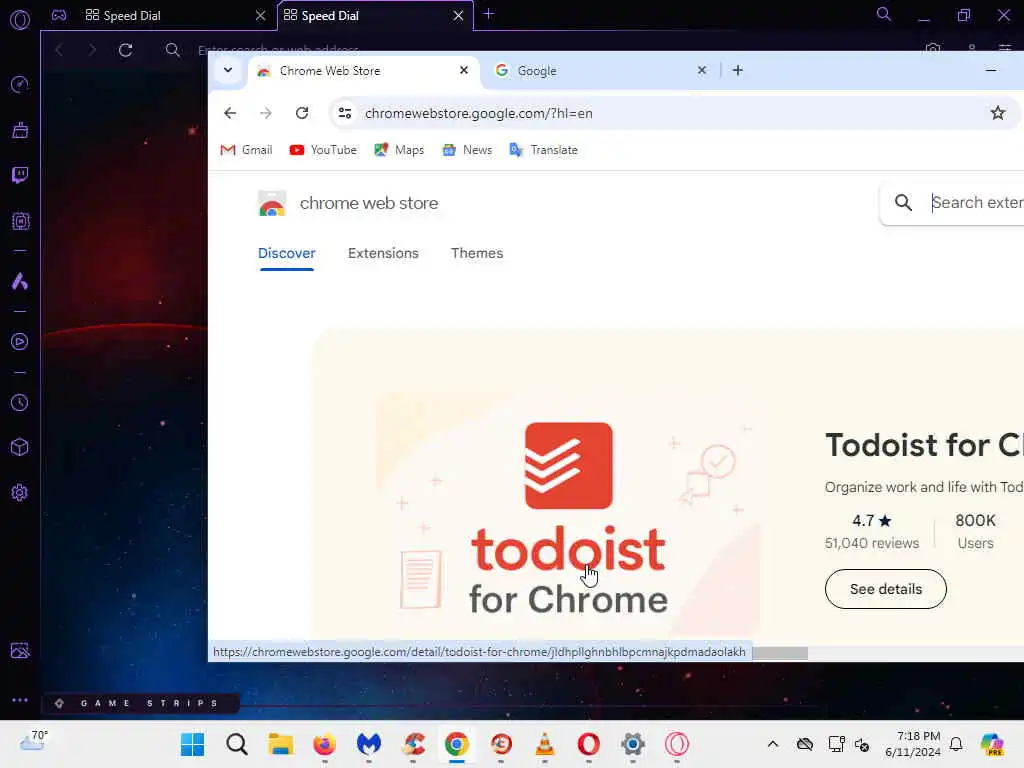1024x768 pixels.
Task: Open VLC media player from the taskbar
Action: [545, 744]
